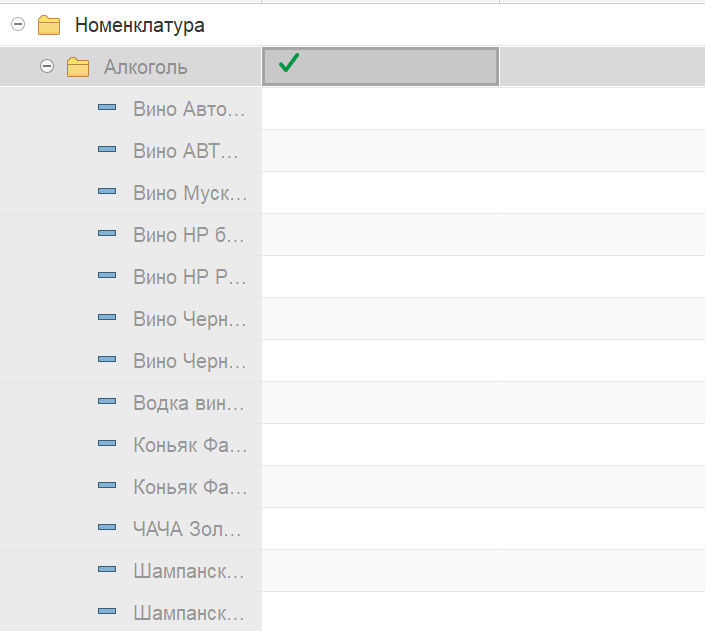Image resolution: width=705 pixels, height=631 pixels.
Task: Click the Алкоголь folder icon
Action: [x=78, y=67]
